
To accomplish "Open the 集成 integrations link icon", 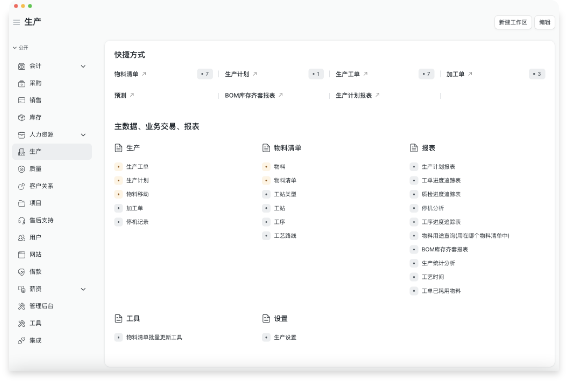I will [21, 341].
